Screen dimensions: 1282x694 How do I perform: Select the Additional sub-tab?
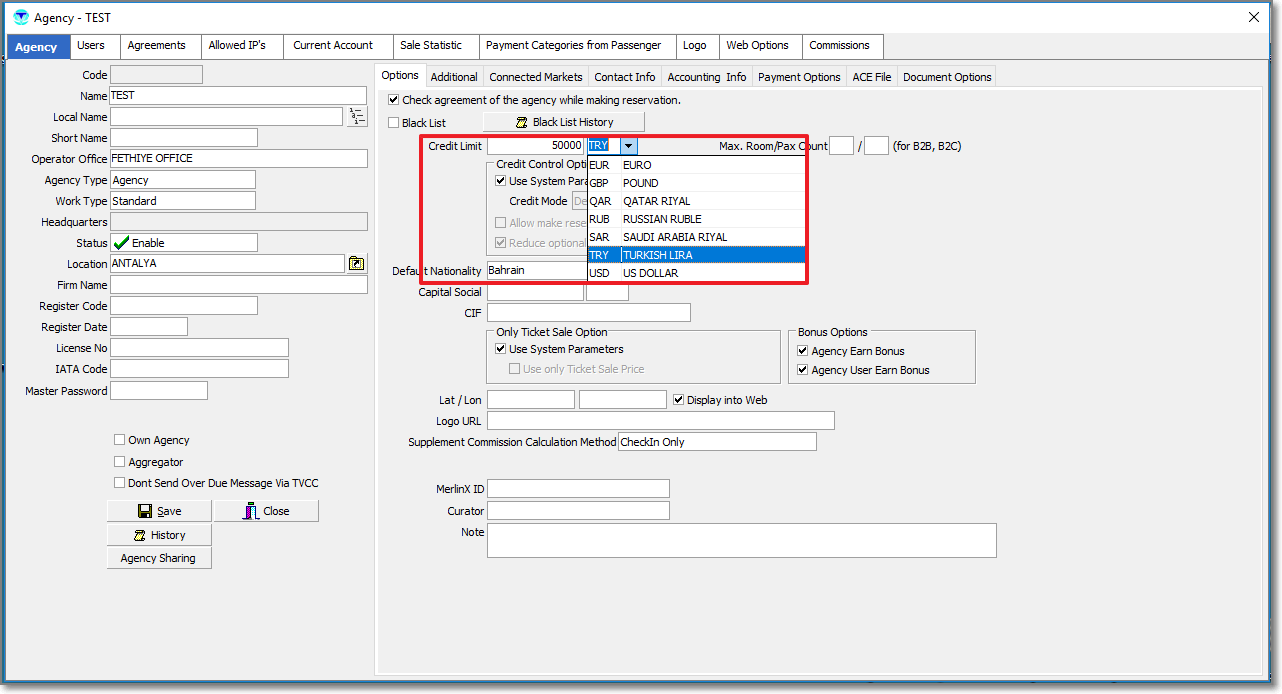click(454, 77)
